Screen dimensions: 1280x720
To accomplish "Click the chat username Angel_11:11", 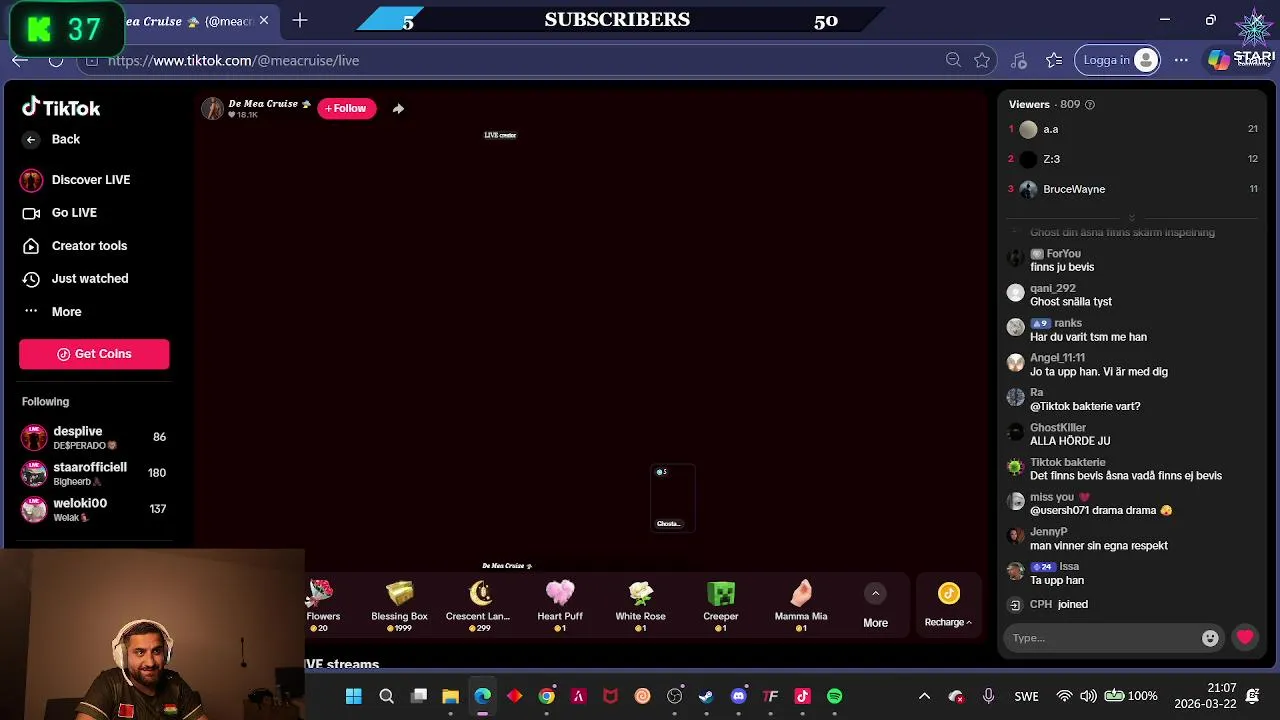I will click(1058, 358).
